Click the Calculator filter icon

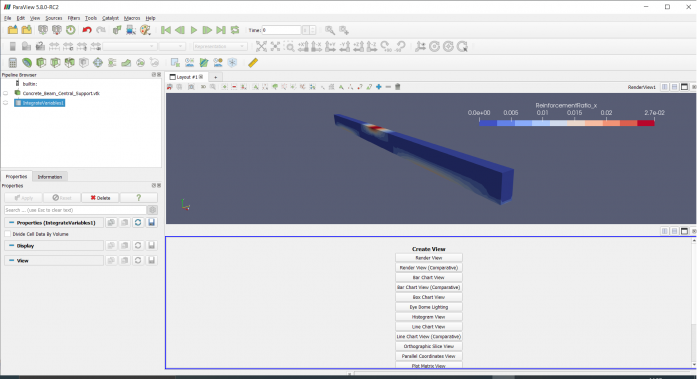12,62
